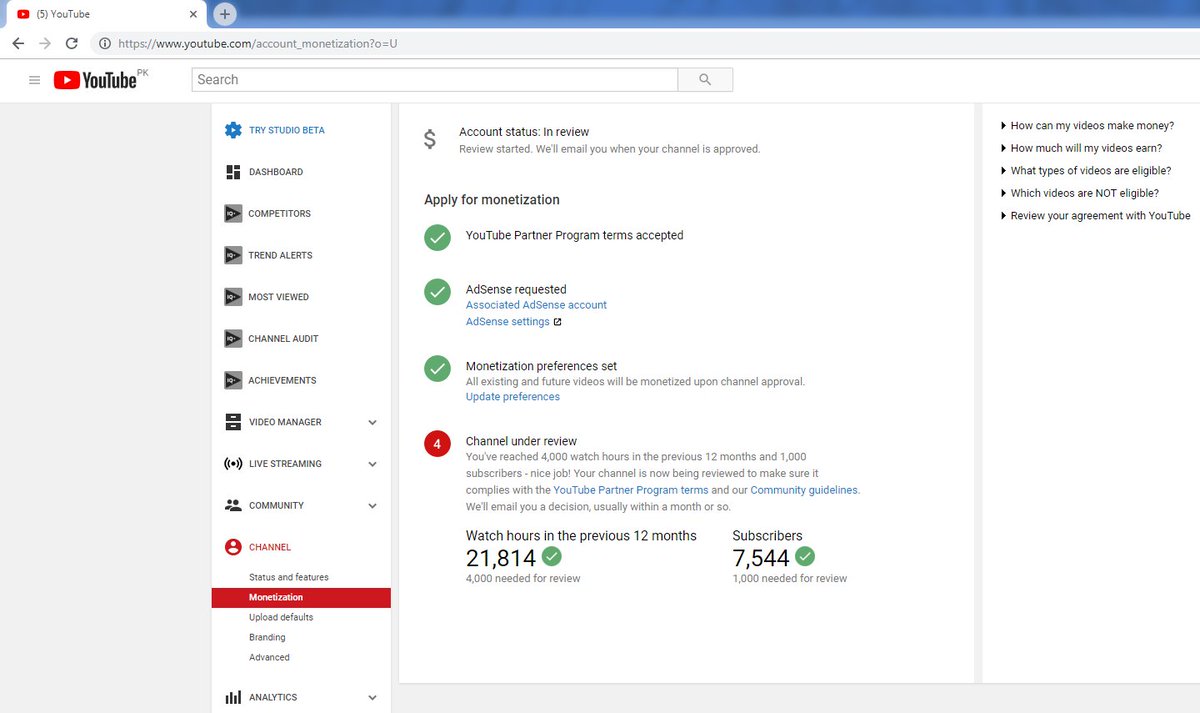The image size is (1200, 713).
Task: Expand 'Which videos are NOT eligible?'
Action: (1079, 193)
